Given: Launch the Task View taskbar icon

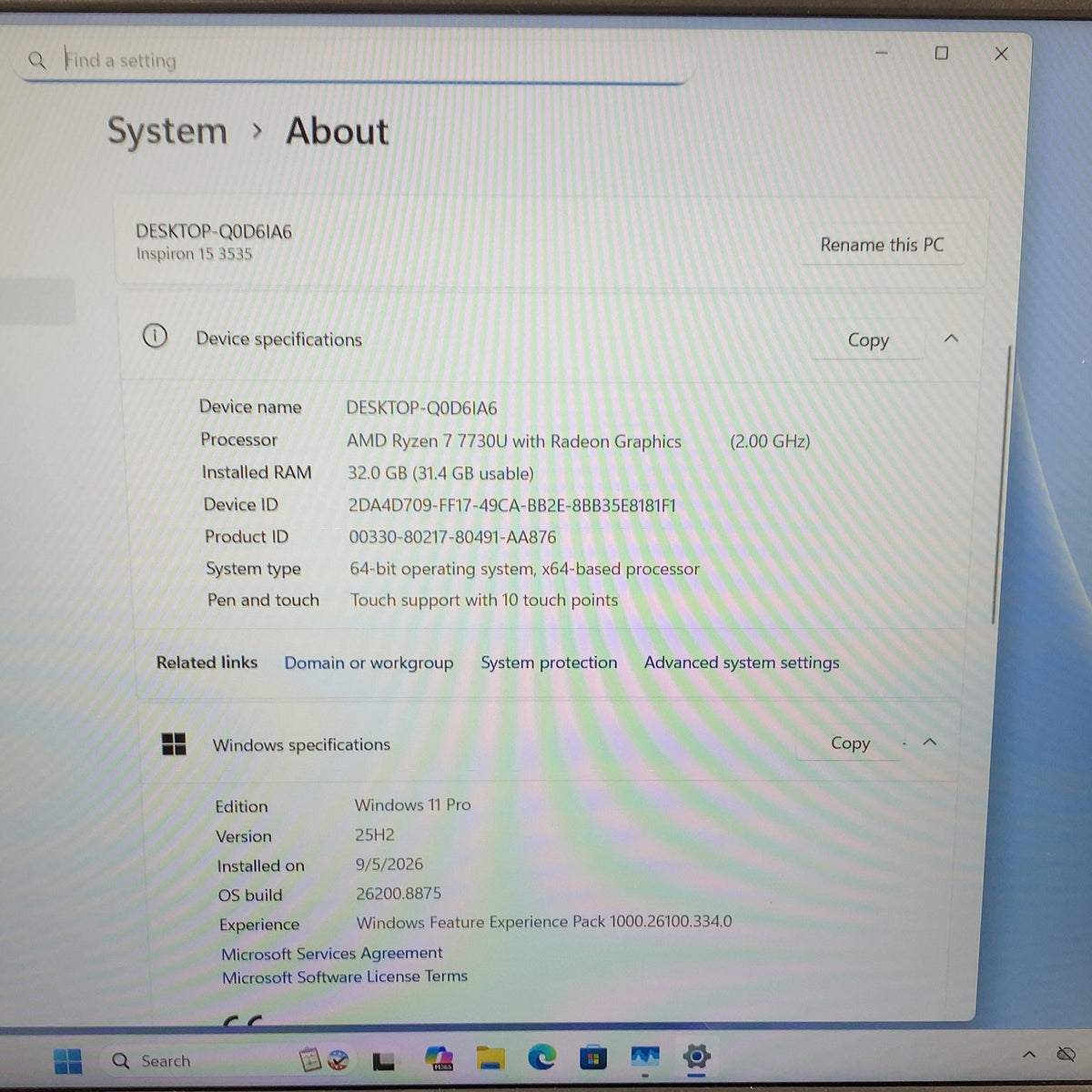Looking at the screenshot, I should (383, 1060).
